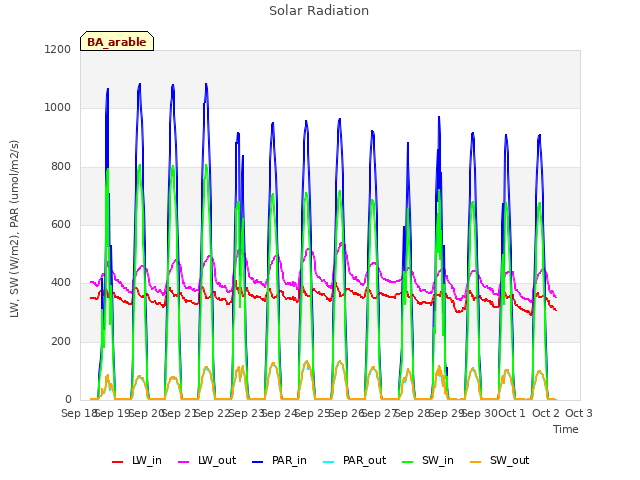This screenshot has height=480, width=640.
Task: Click the 1000 y-axis tick label
Action: (x=58, y=108)
